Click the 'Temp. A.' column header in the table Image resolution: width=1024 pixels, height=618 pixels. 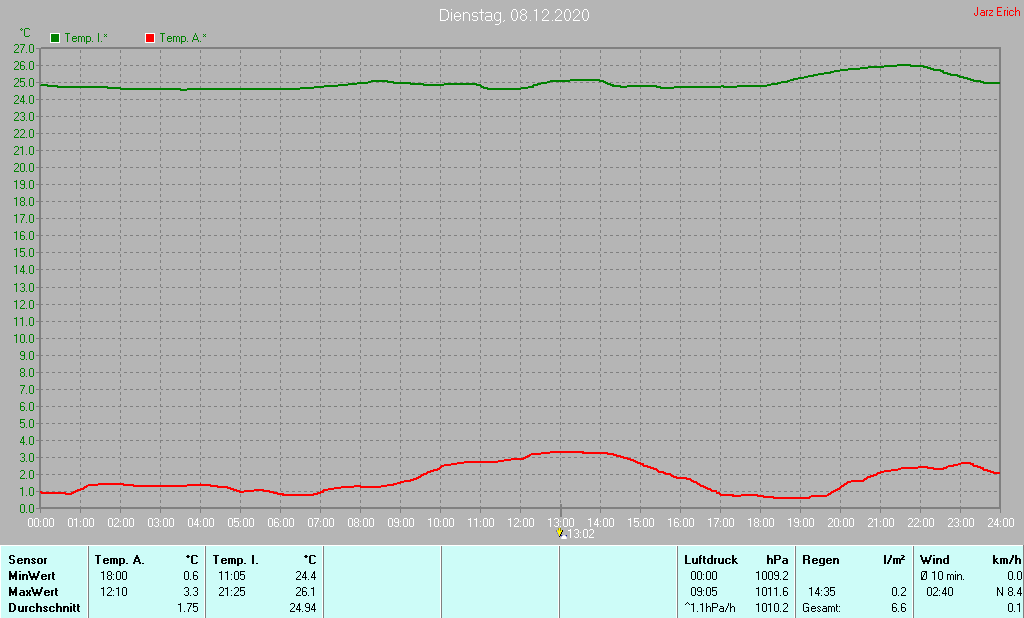120,560
